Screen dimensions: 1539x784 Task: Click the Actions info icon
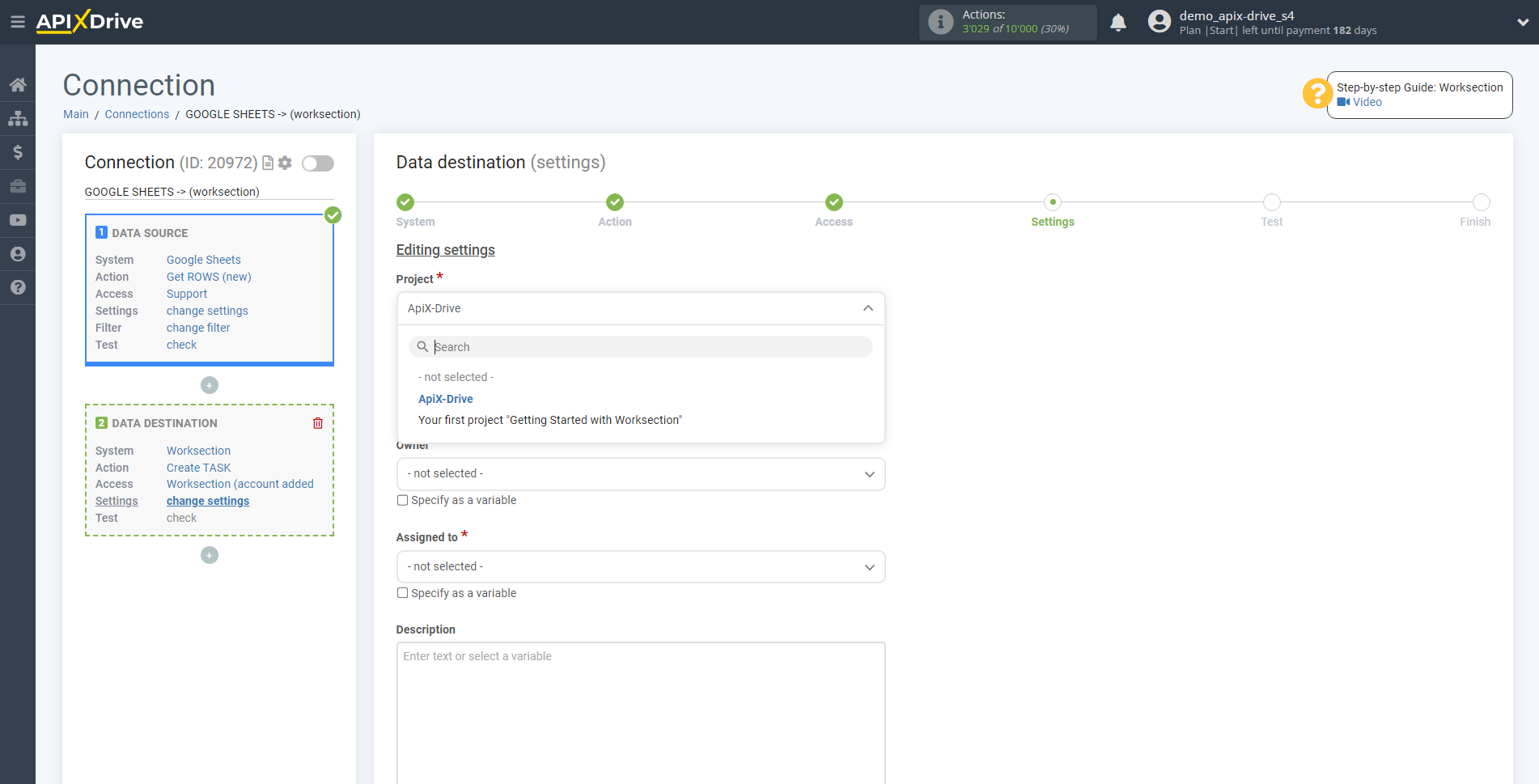(x=940, y=22)
